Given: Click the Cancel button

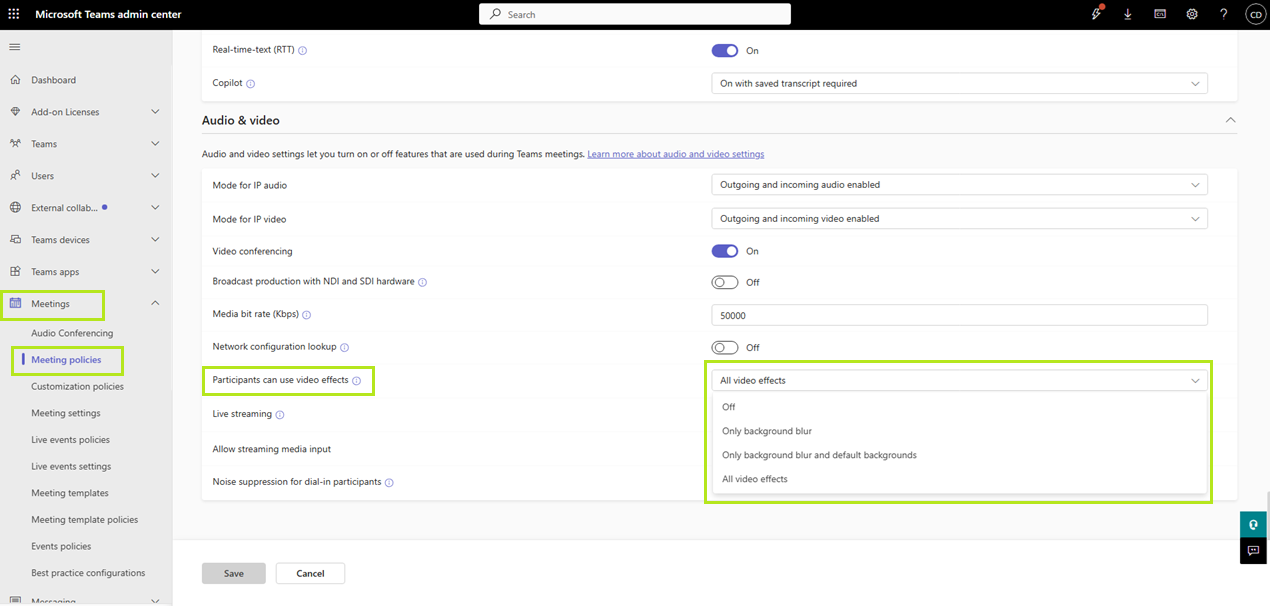Looking at the screenshot, I should [310, 573].
